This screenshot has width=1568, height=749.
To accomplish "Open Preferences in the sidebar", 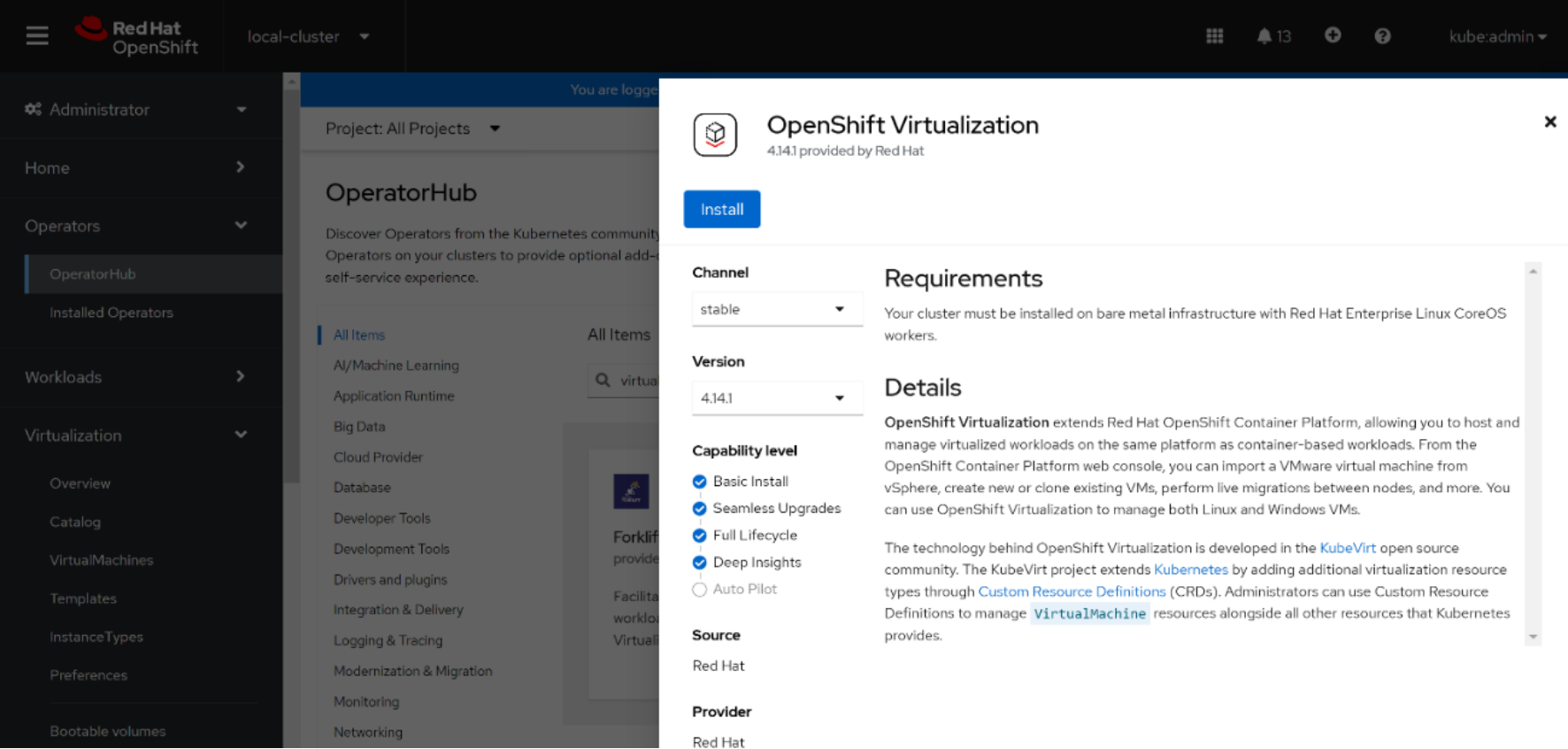I will tap(88, 676).
